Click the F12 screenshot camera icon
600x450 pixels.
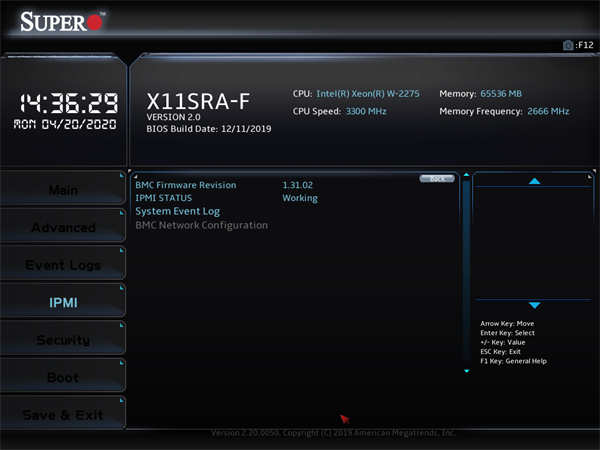(568, 45)
